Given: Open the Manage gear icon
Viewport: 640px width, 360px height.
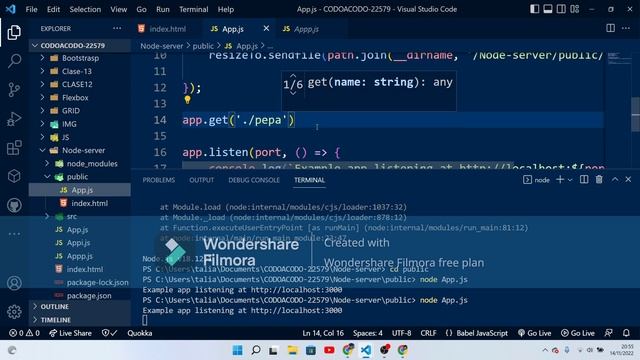Looking at the screenshot, I should 14,312.
